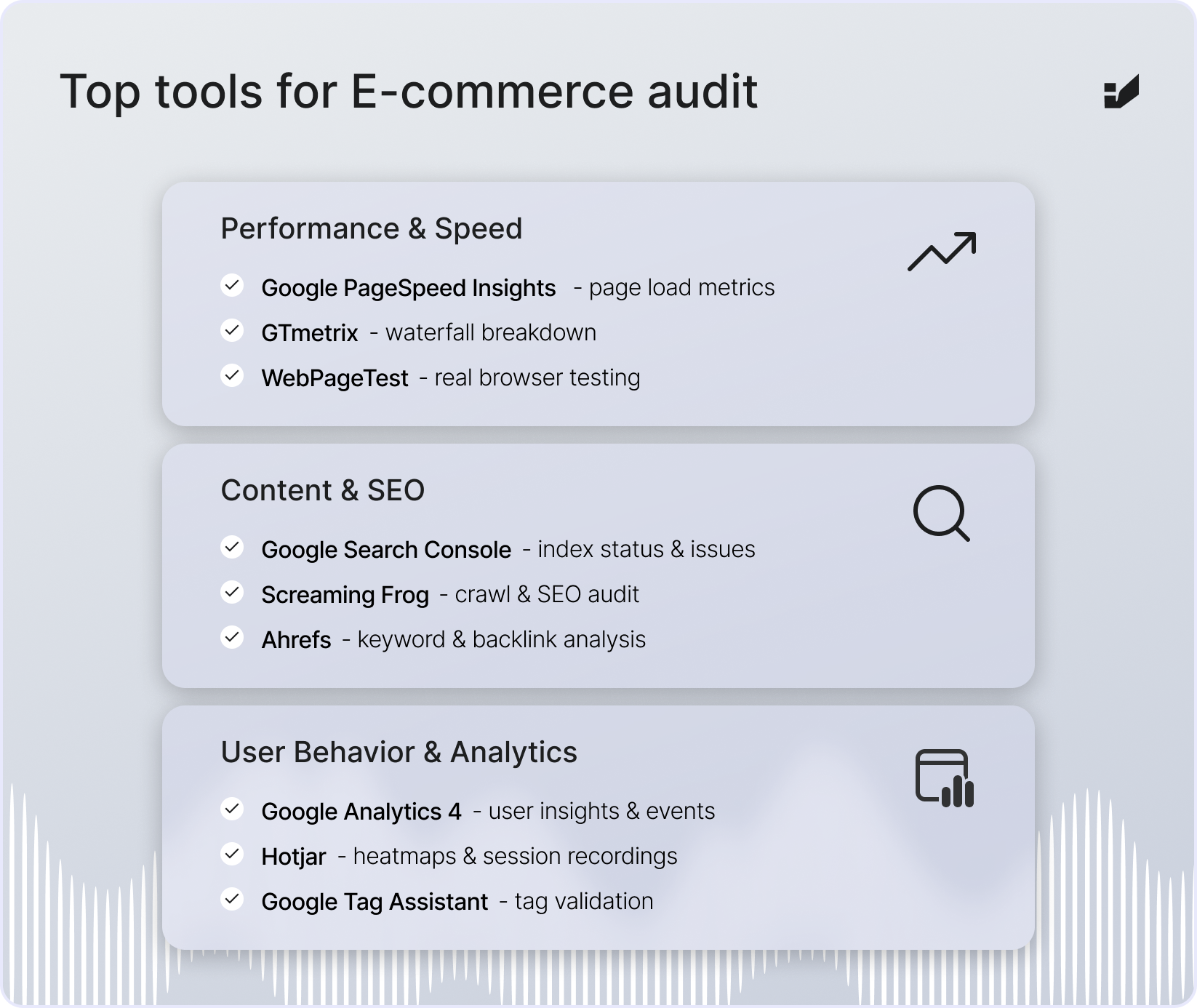The width and height of the screenshot is (1197, 1008).
Task: Click the checkmark beside GTmetrix
Action: (232, 331)
